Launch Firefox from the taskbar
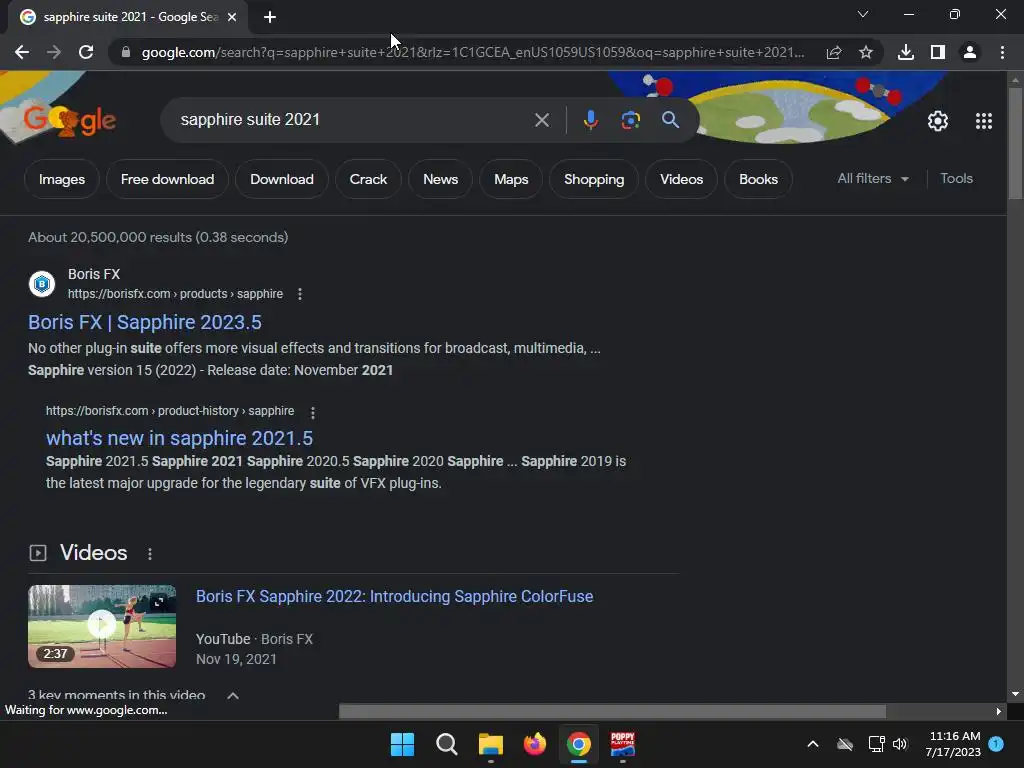Image resolution: width=1024 pixels, height=768 pixels. (535, 744)
